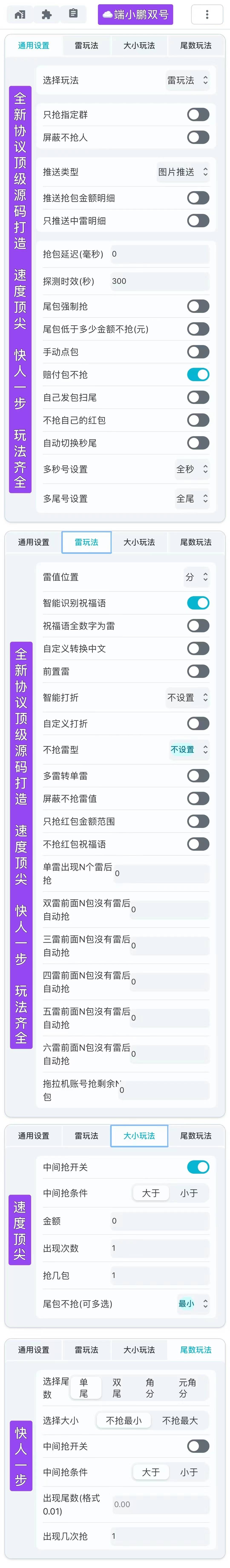Click the clipboard icon in top bar
The image size is (230, 1568).
[x=73, y=13]
